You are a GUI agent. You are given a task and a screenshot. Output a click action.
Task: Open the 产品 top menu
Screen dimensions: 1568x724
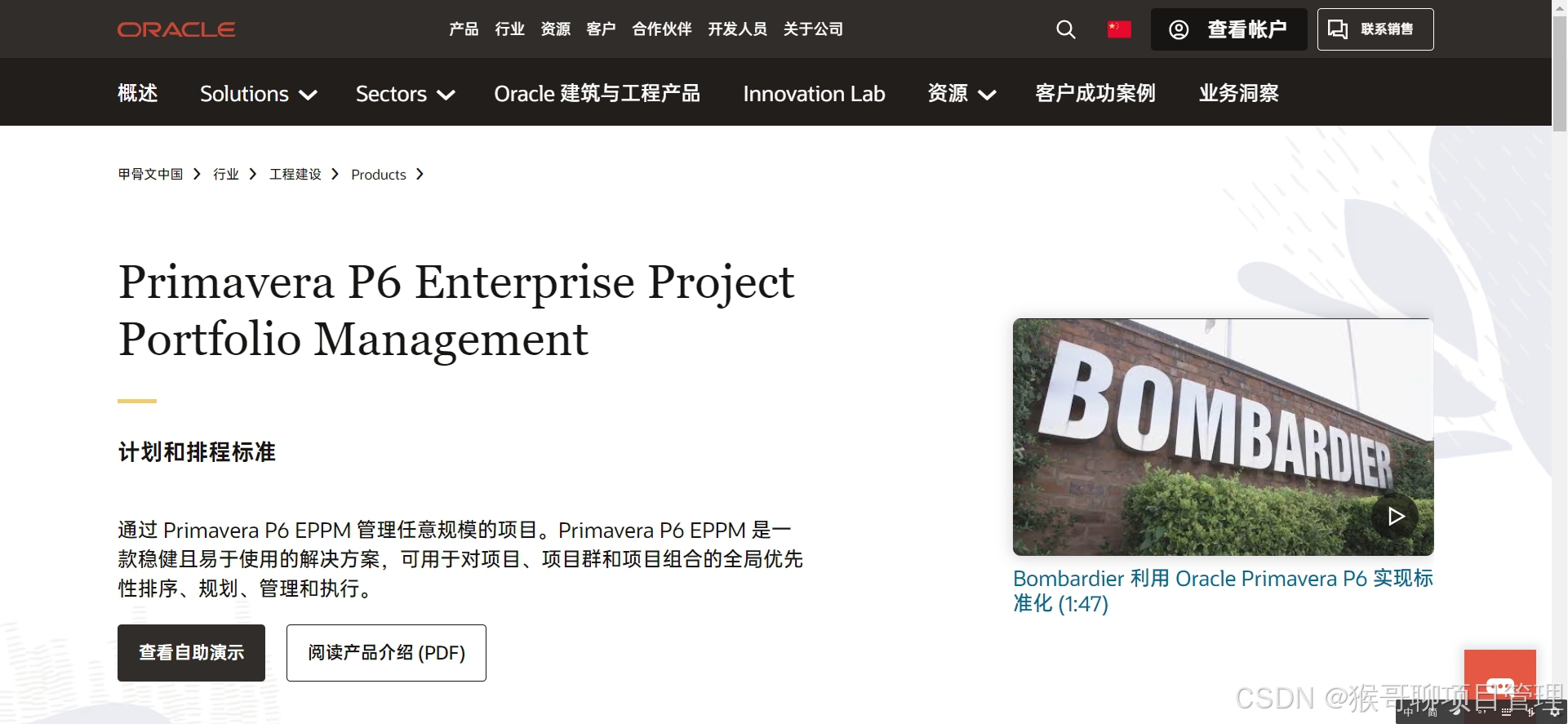[464, 29]
